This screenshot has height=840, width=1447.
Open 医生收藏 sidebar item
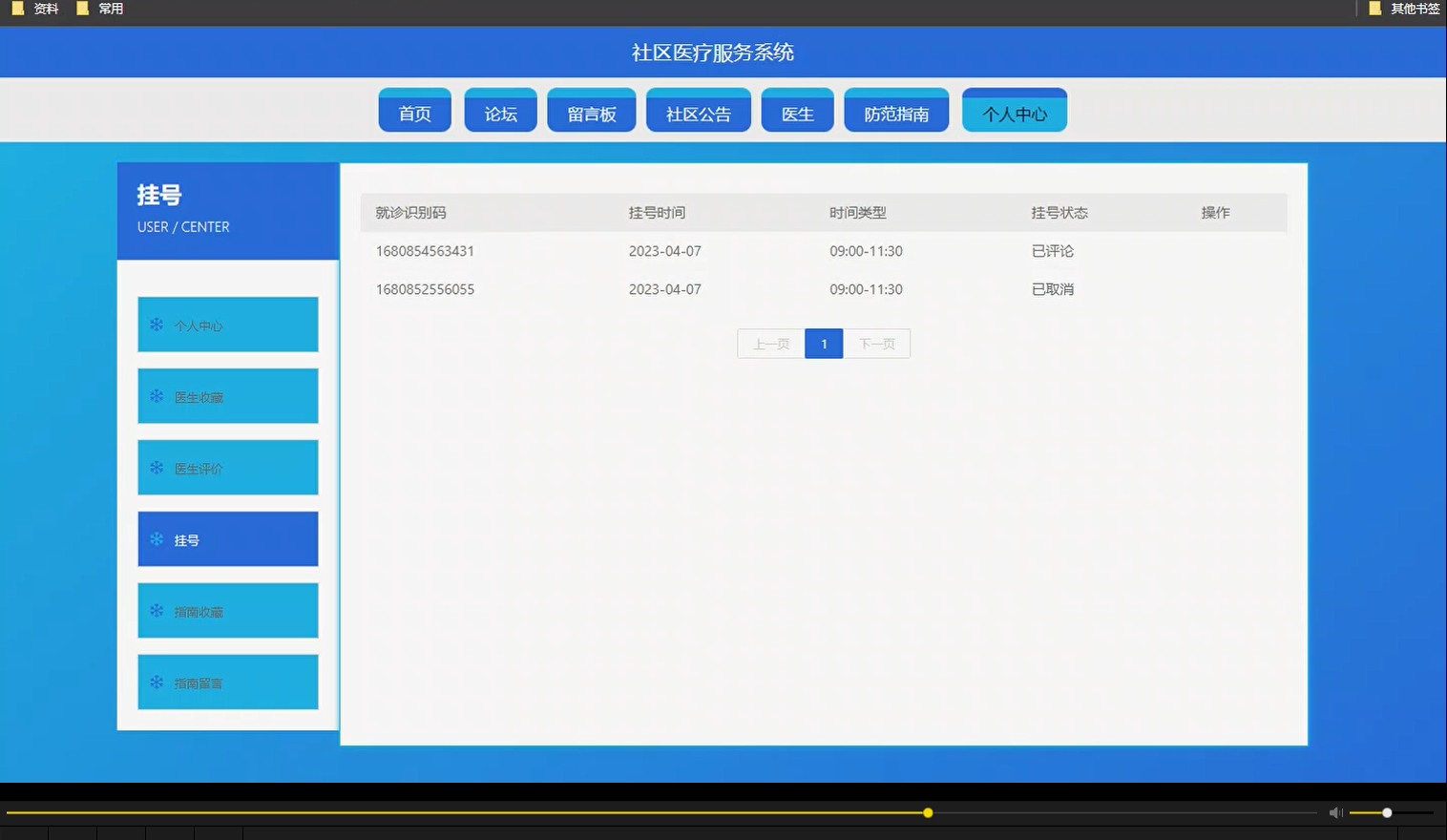coord(228,396)
